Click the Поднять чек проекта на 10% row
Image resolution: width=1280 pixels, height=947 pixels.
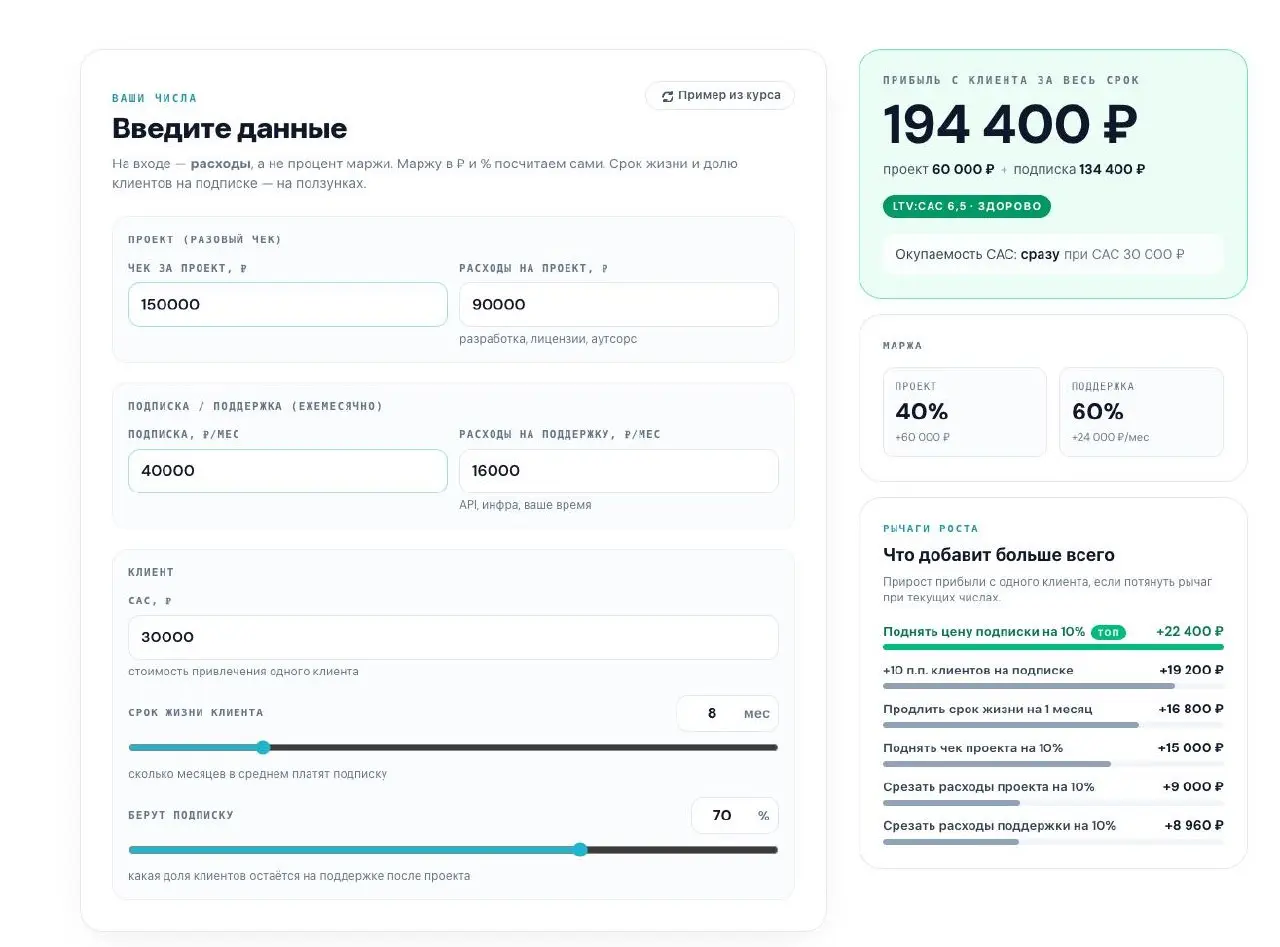pyautogui.click(x=1053, y=754)
